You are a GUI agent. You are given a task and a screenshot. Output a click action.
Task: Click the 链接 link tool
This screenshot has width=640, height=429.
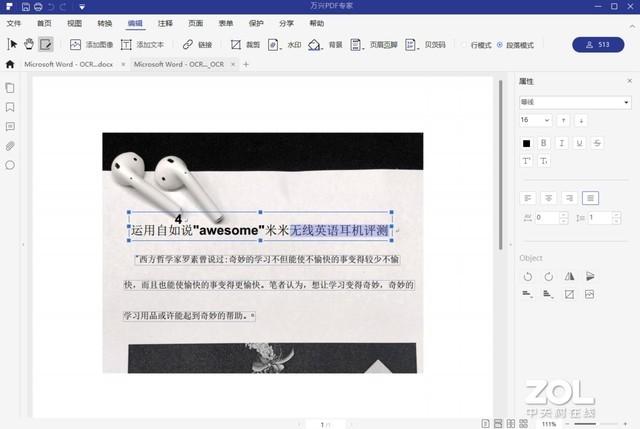pos(198,44)
